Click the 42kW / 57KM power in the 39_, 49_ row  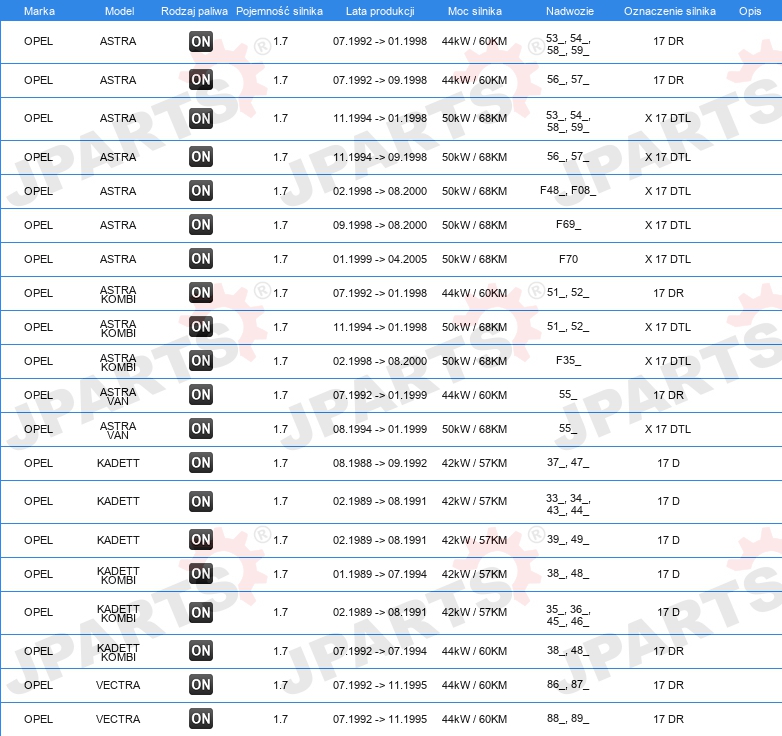(474, 540)
